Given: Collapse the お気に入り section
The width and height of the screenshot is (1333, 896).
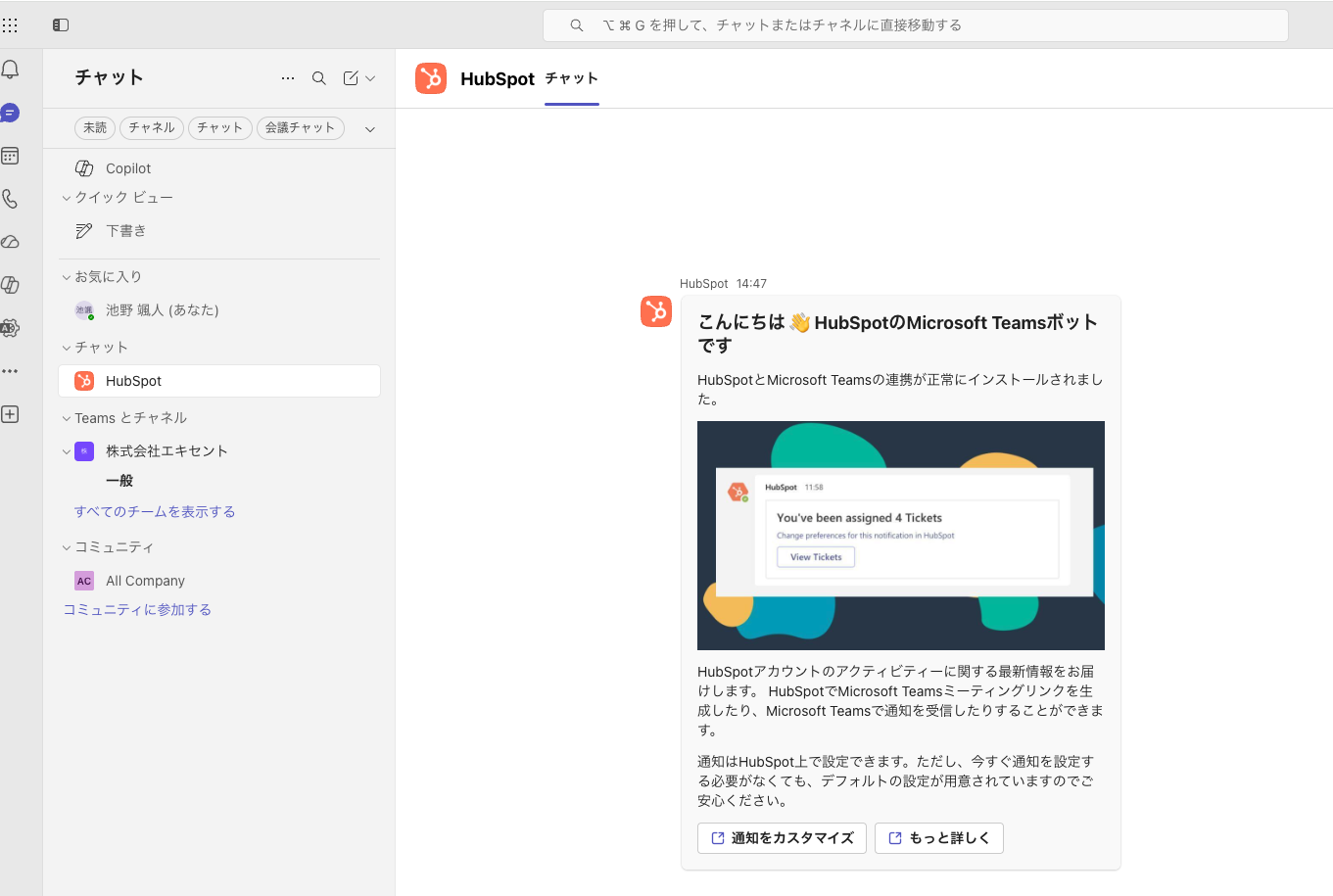Looking at the screenshot, I should tap(67, 277).
